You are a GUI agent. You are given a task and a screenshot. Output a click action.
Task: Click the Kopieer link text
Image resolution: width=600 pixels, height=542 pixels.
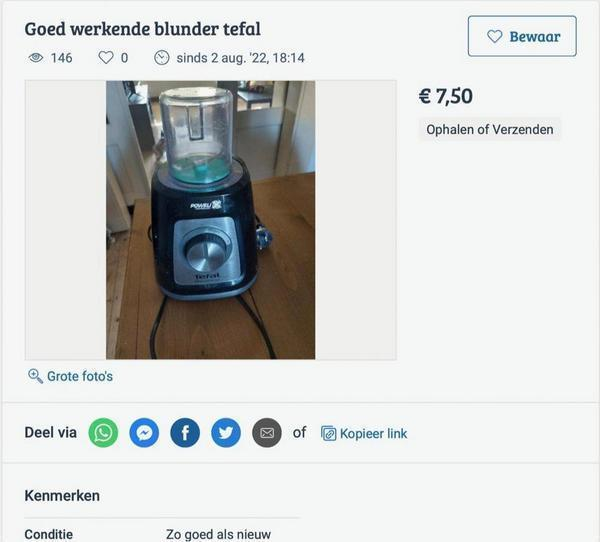click(x=373, y=434)
